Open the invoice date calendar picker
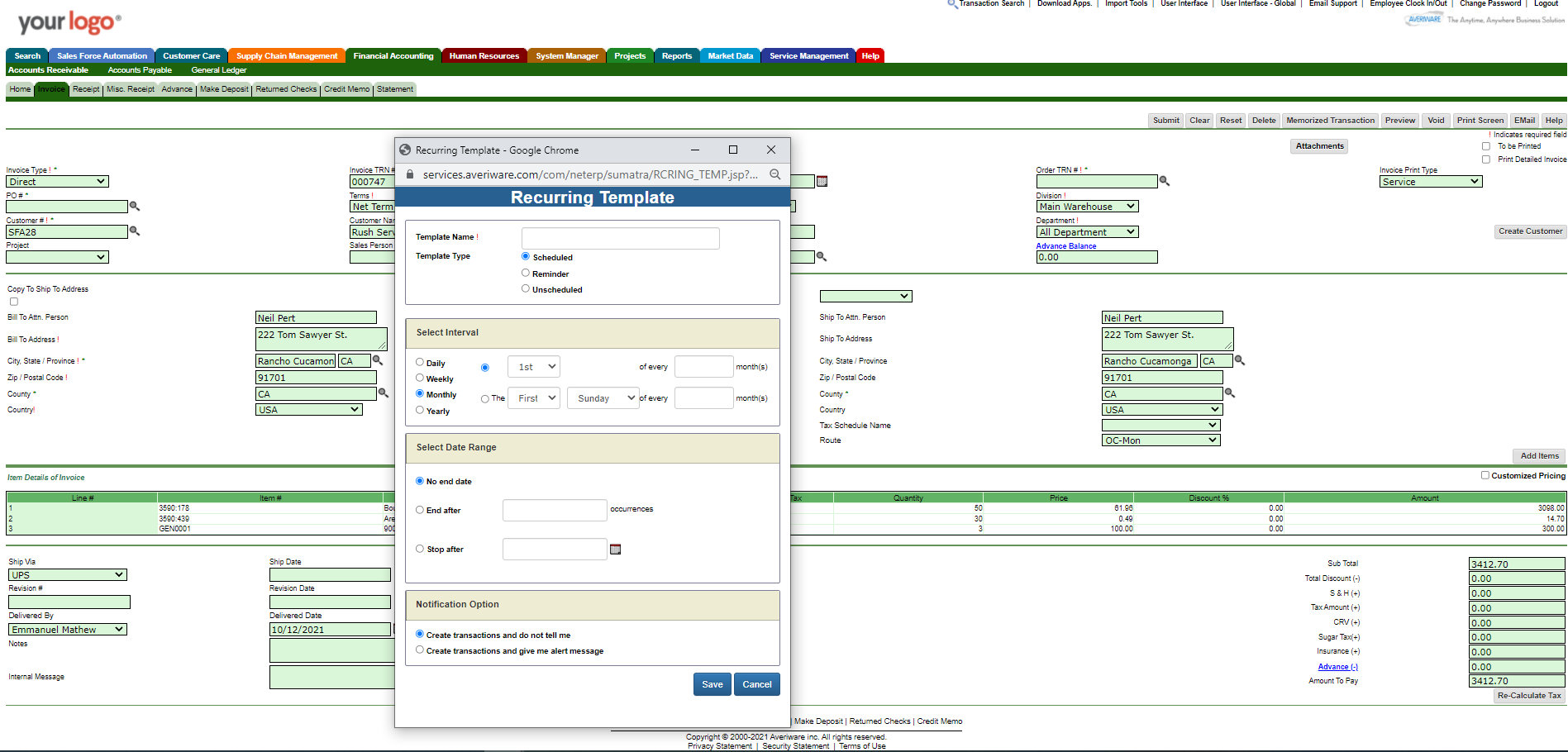 point(822,180)
